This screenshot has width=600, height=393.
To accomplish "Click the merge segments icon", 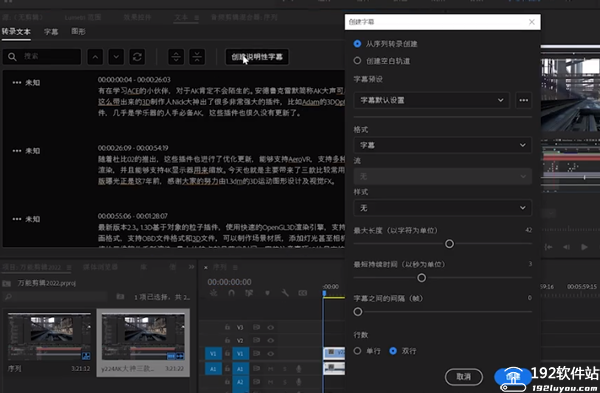I will point(197,57).
